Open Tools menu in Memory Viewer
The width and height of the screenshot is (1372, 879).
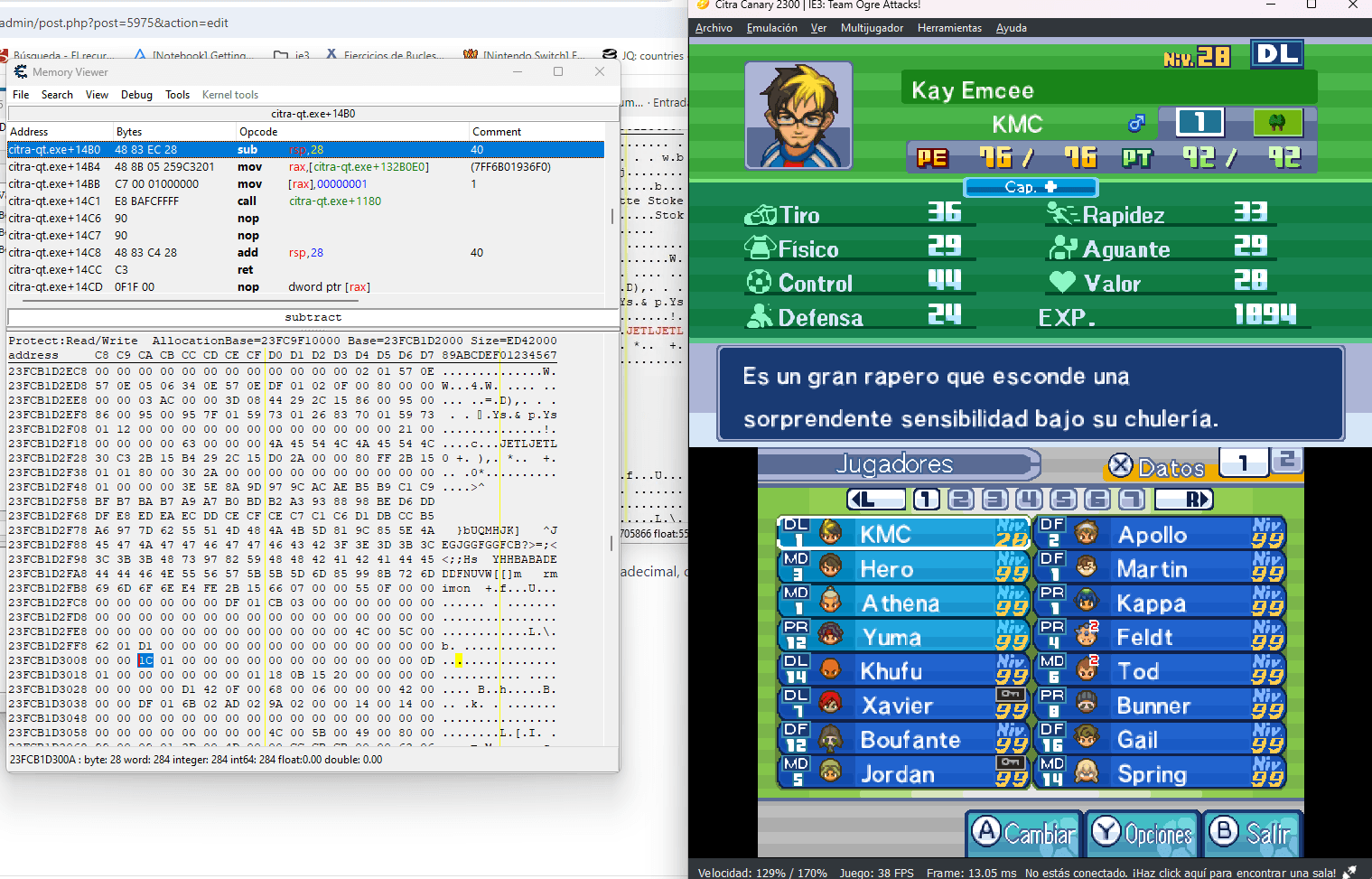pyautogui.click(x=177, y=95)
